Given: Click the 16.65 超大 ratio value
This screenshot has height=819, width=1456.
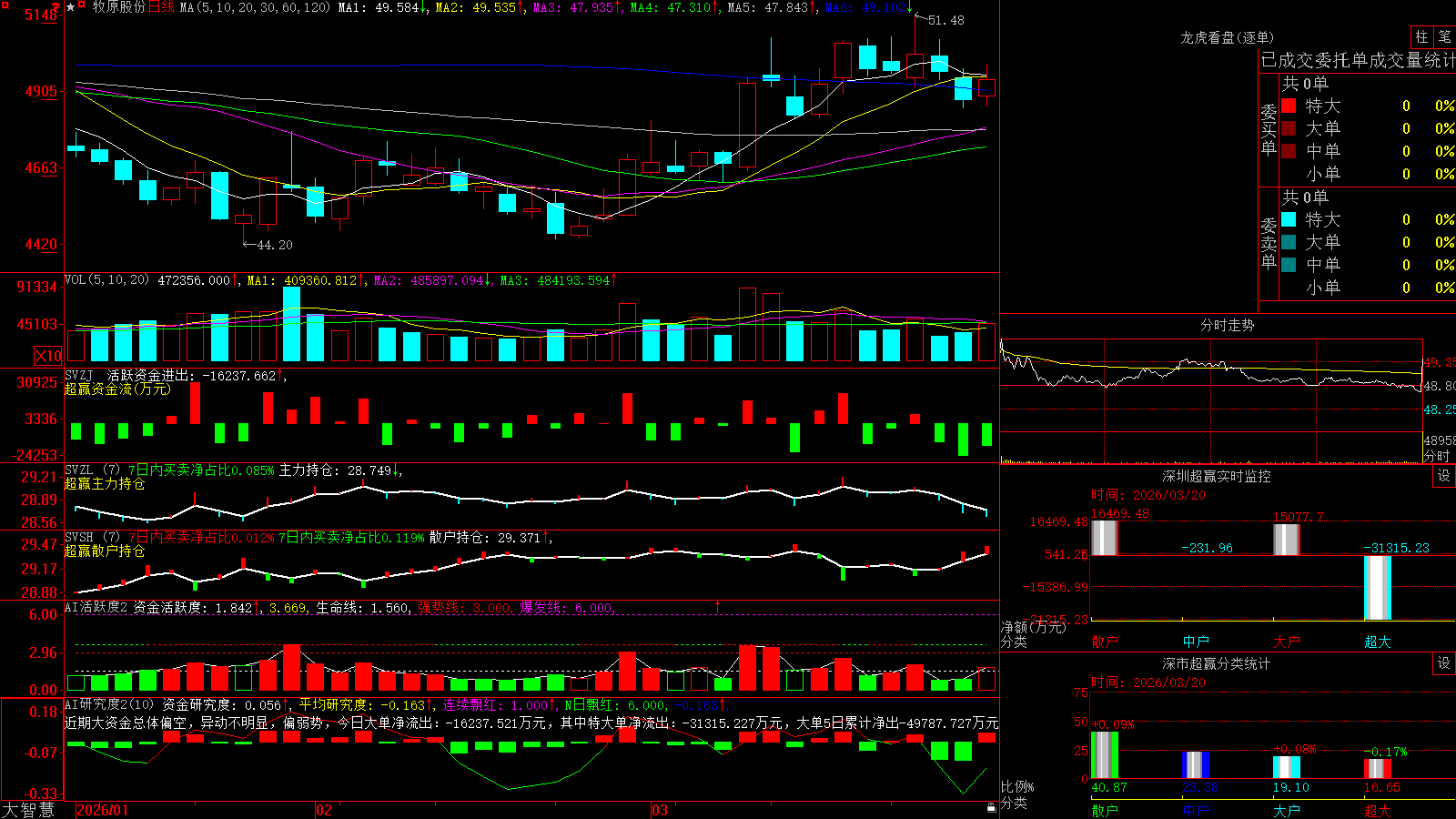Looking at the screenshot, I should pyautogui.click(x=1382, y=787).
